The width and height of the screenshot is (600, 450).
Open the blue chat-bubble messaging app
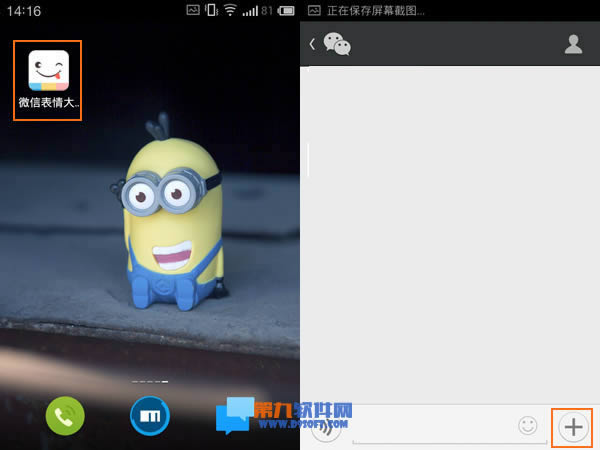(233, 416)
